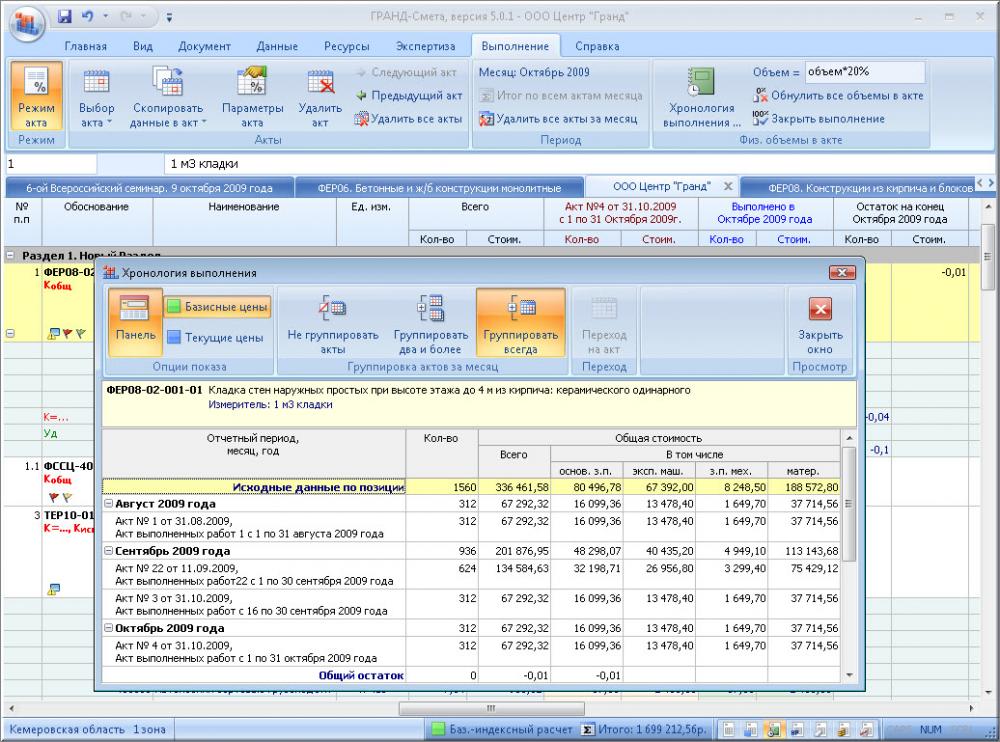Collapse the Сентябрь 2009 года group

pos(110,551)
